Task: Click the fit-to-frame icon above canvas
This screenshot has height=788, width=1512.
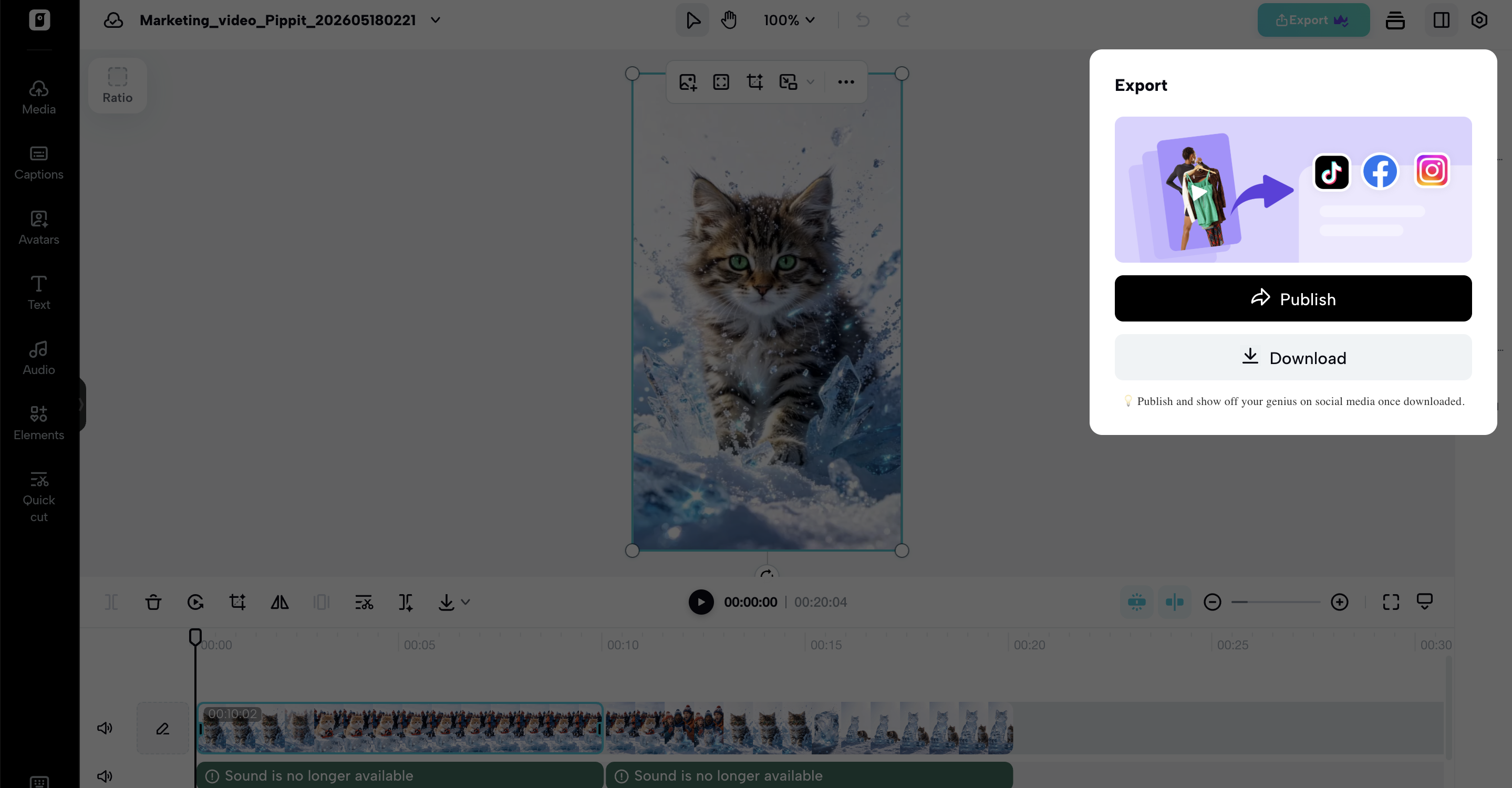Action: (x=721, y=81)
